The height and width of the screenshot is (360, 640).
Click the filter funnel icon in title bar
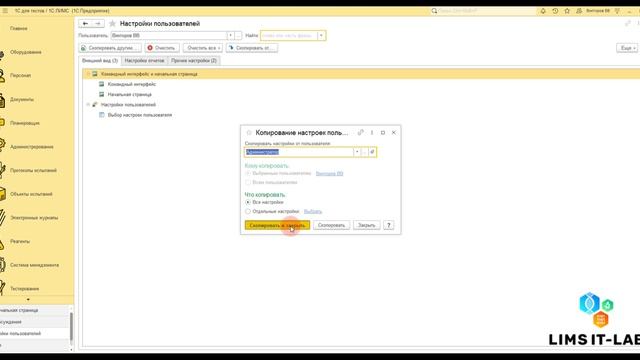(618, 11)
